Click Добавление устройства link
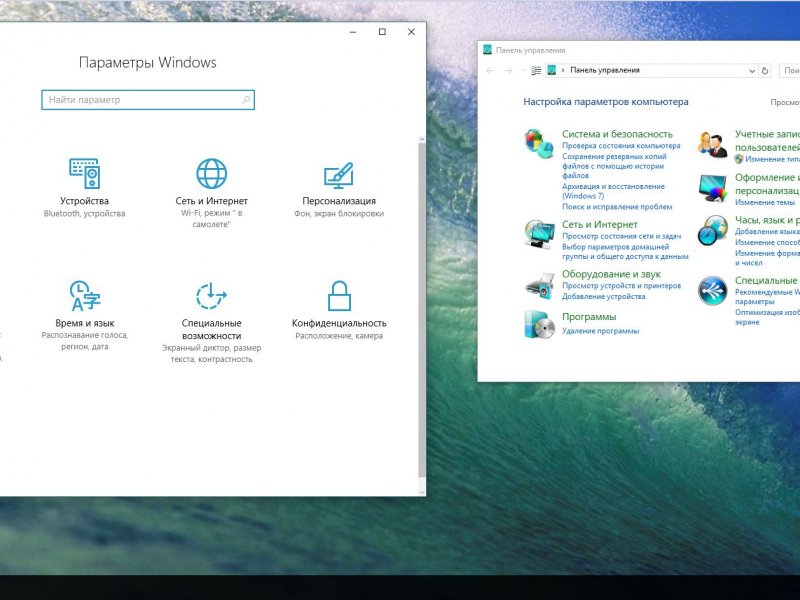Image resolution: width=800 pixels, height=600 pixels. point(604,296)
